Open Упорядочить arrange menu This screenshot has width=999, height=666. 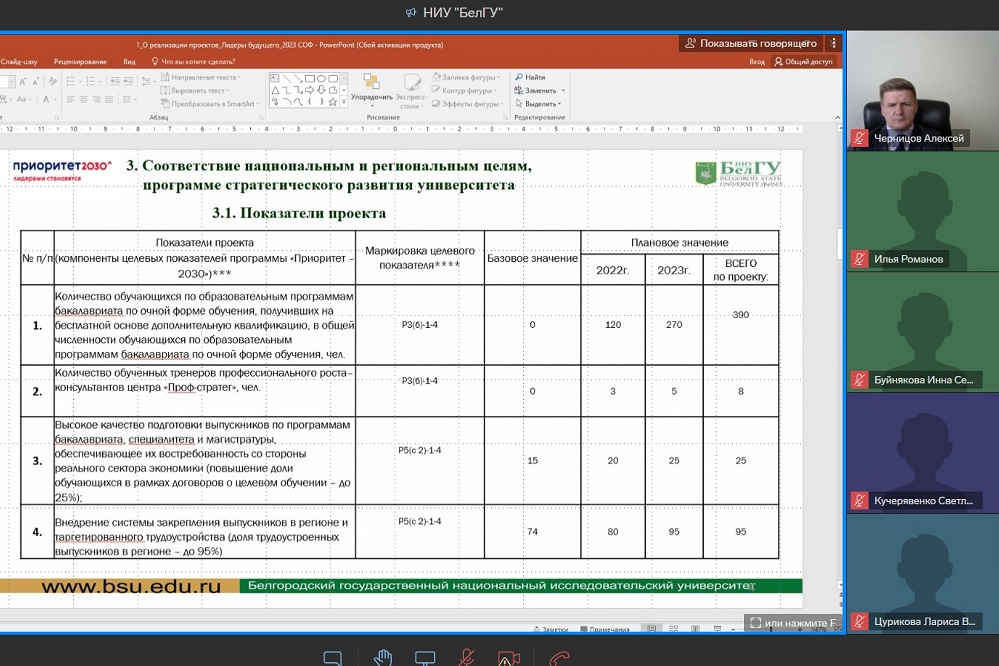tap(371, 88)
